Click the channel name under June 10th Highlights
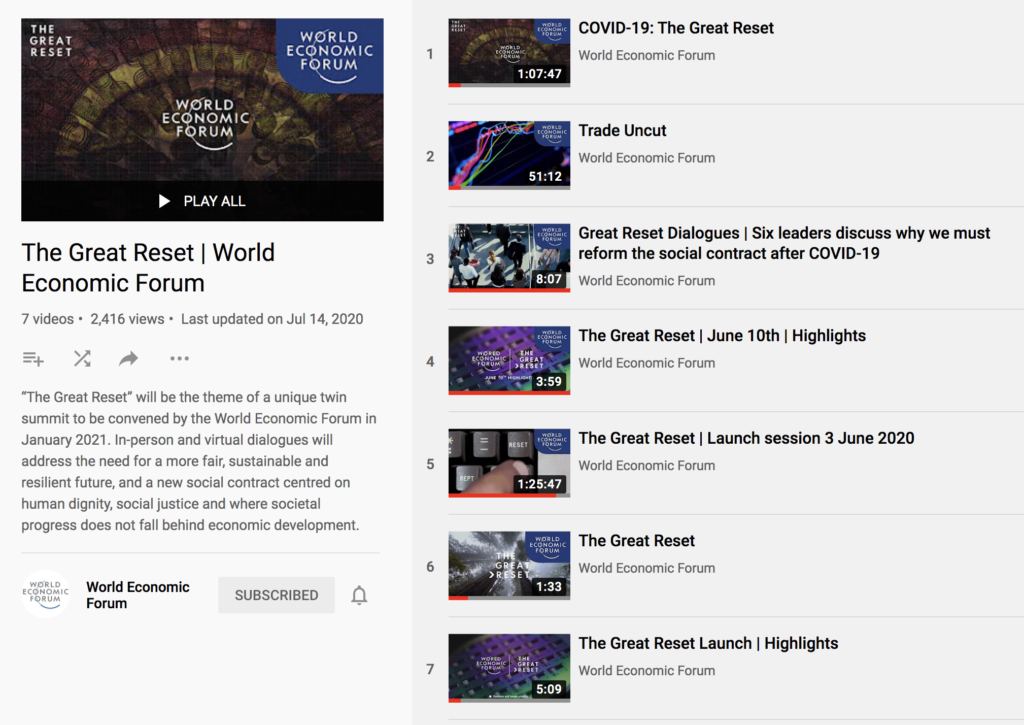The image size is (1024, 725). [647, 363]
